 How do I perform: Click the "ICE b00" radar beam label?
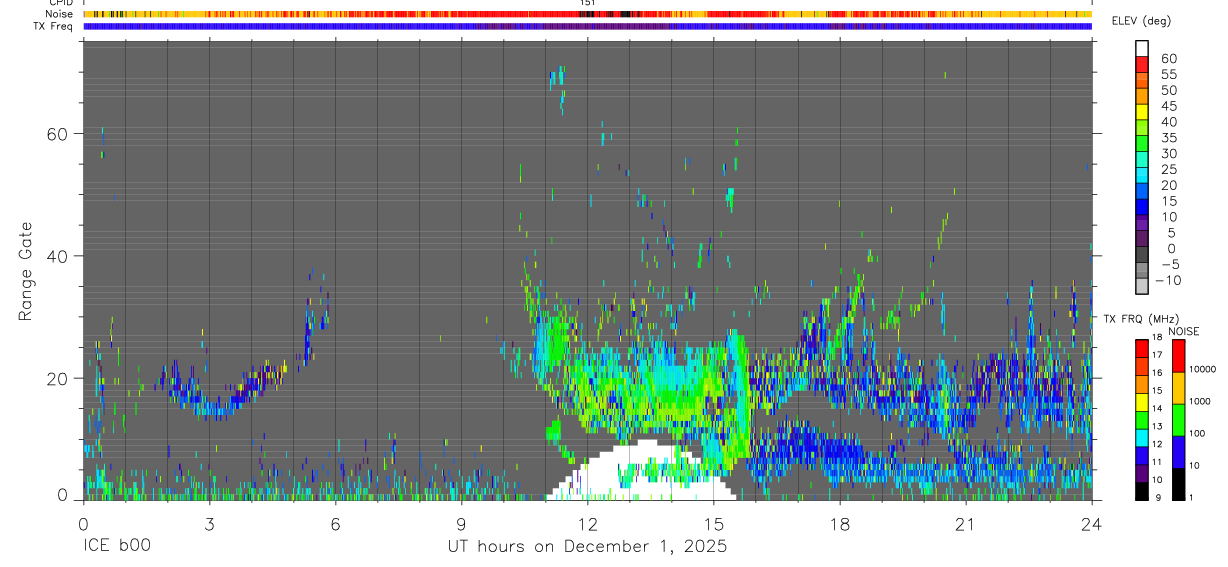[115, 547]
